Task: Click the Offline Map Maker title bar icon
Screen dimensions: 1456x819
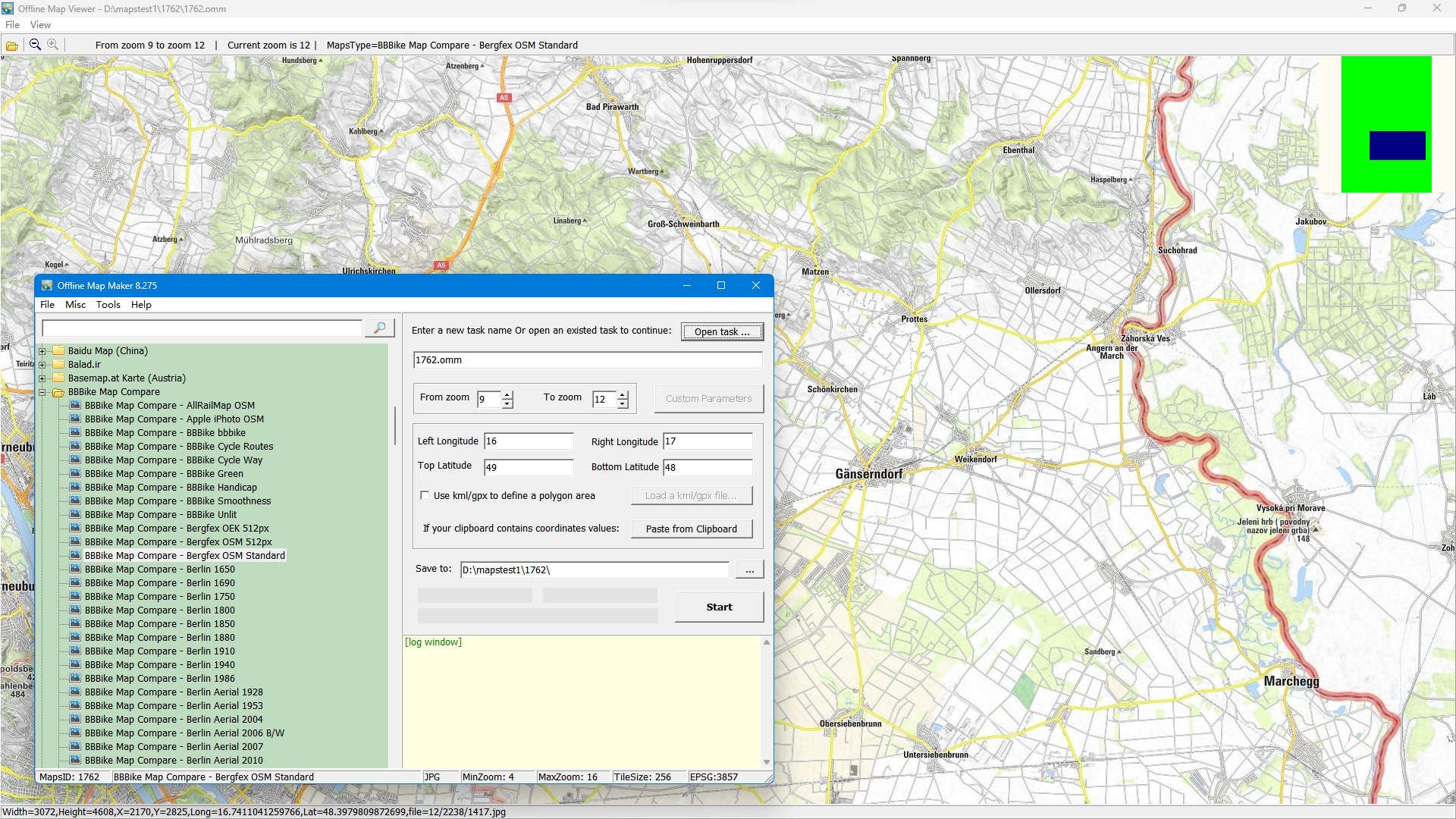Action: pyautogui.click(x=47, y=286)
